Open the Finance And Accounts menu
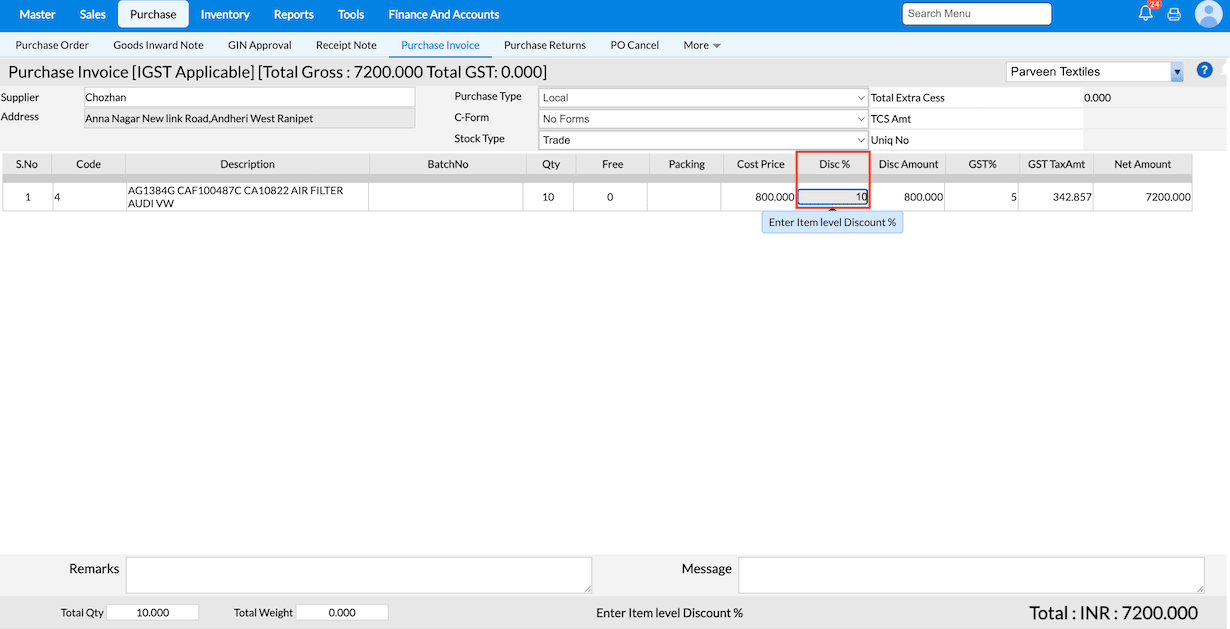 [x=444, y=14]
